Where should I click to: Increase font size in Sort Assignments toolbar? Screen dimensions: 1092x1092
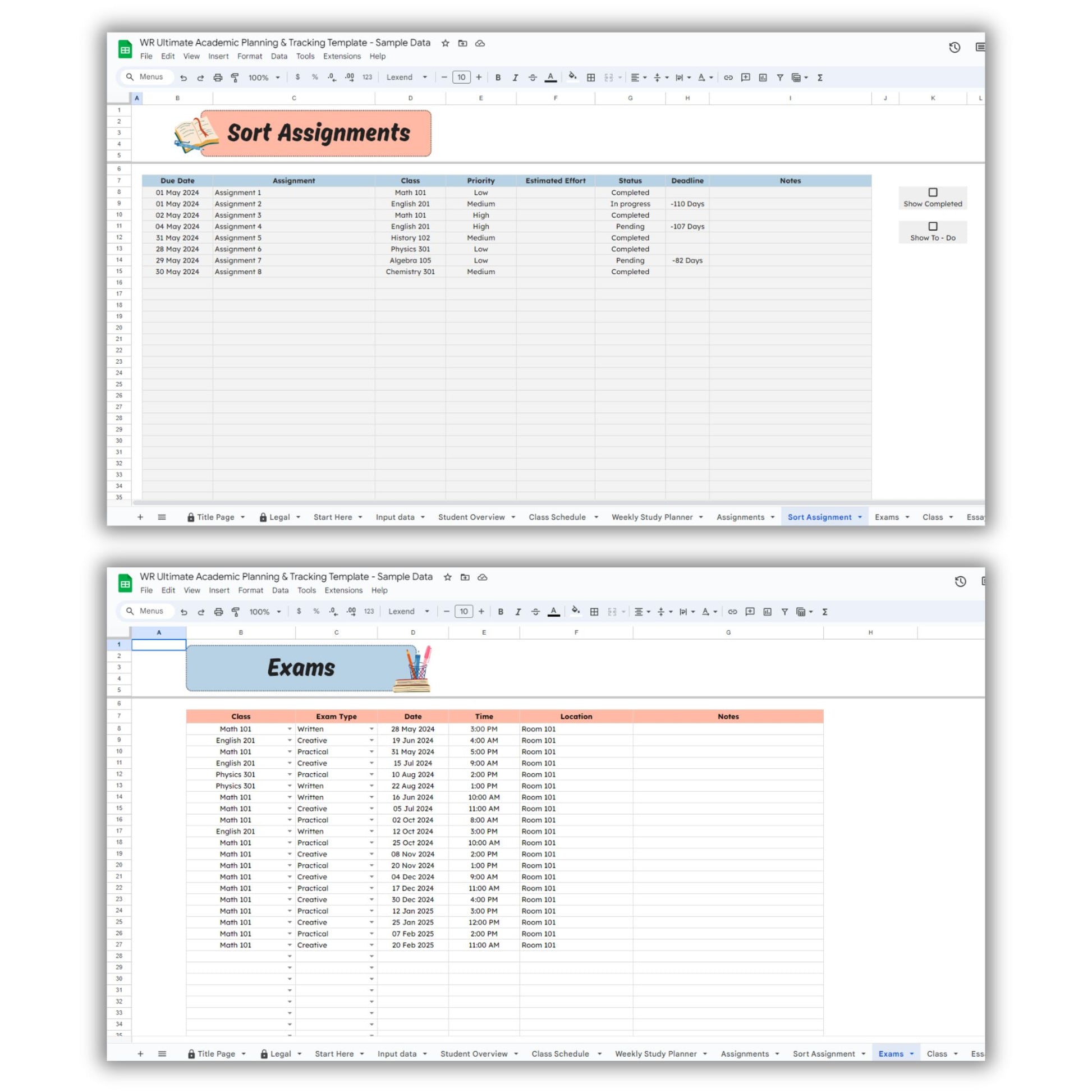click(x=479, y=77)
